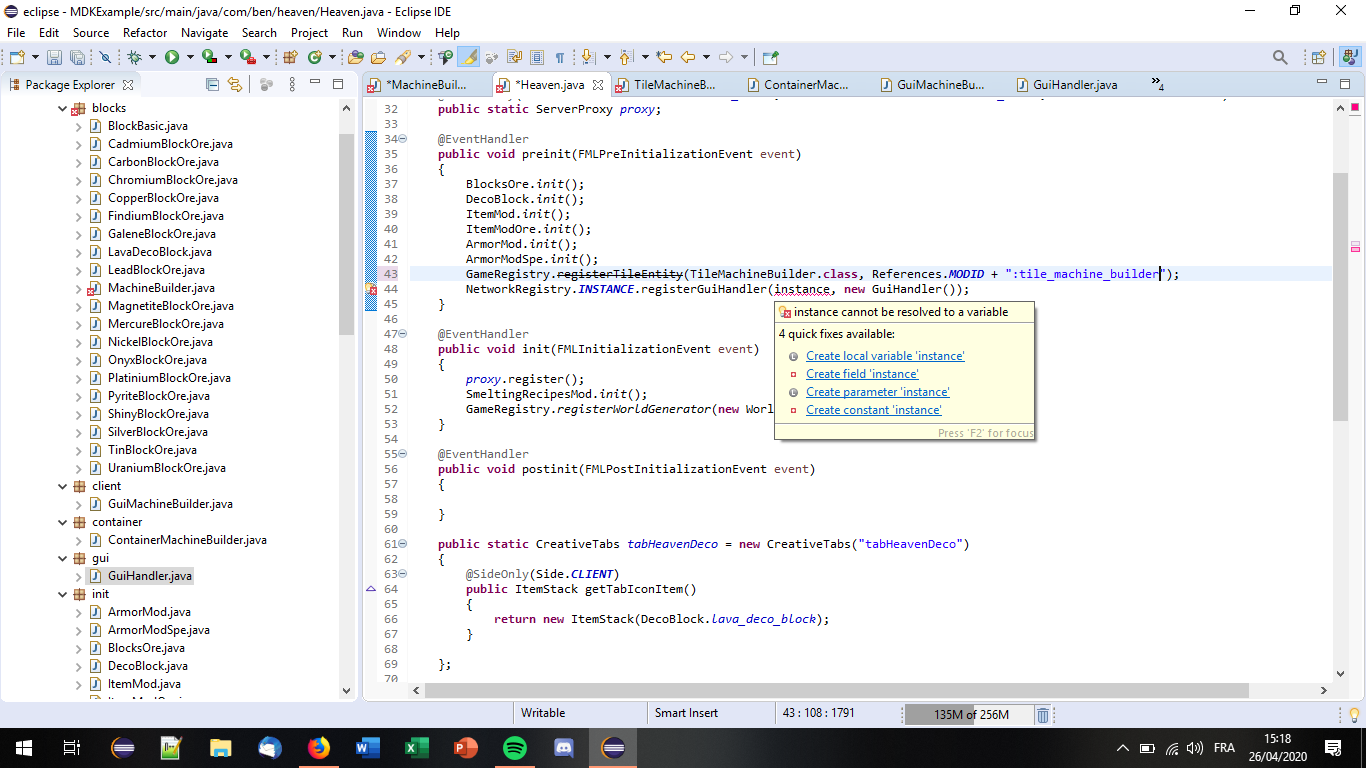1366x768 pixels.
Task: Toggle Mark Occurrences highlighter button
Action: pyautogui.click(x=468, y=58)
